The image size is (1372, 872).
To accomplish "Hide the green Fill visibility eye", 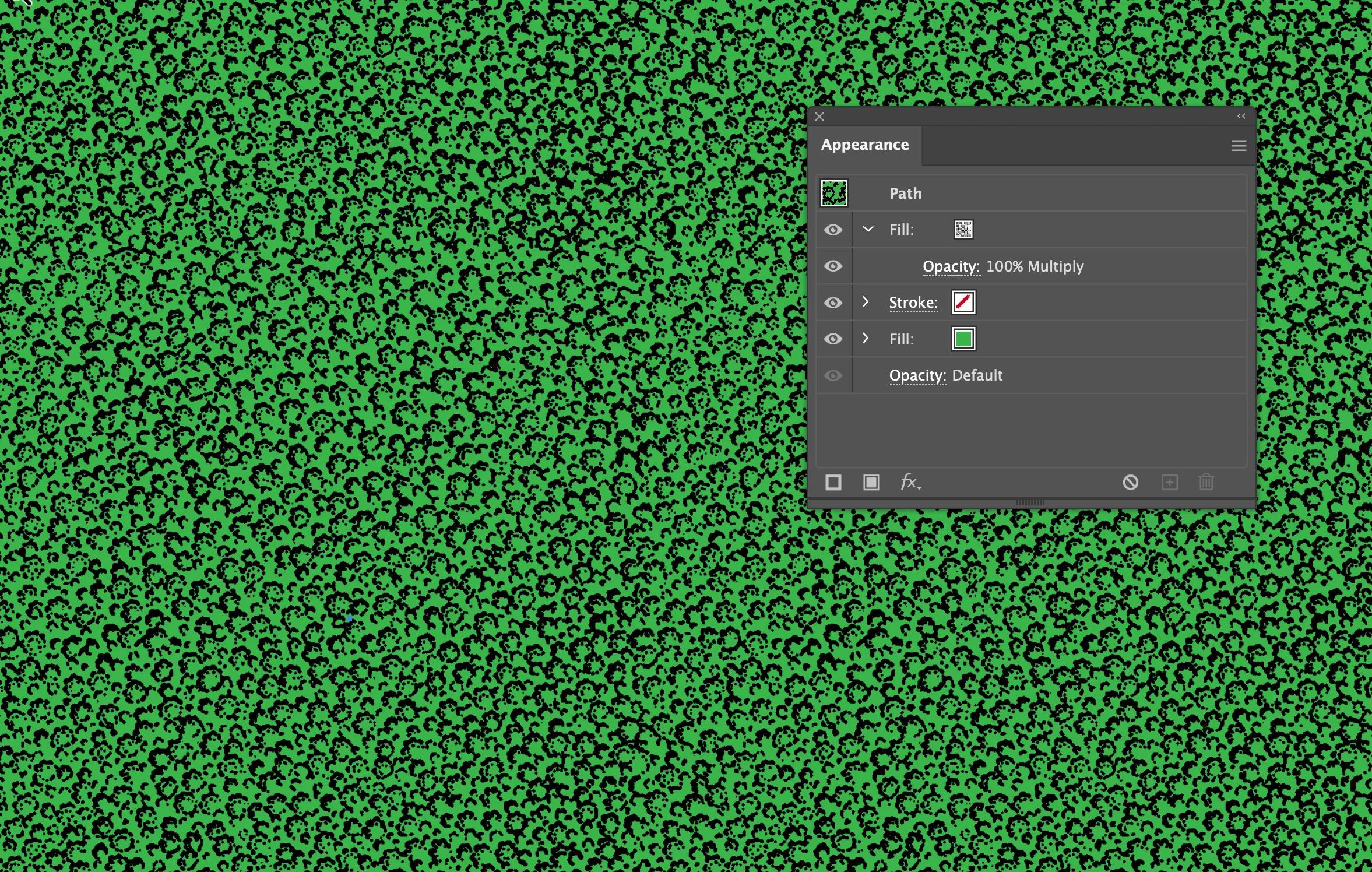I will [833, 339].
